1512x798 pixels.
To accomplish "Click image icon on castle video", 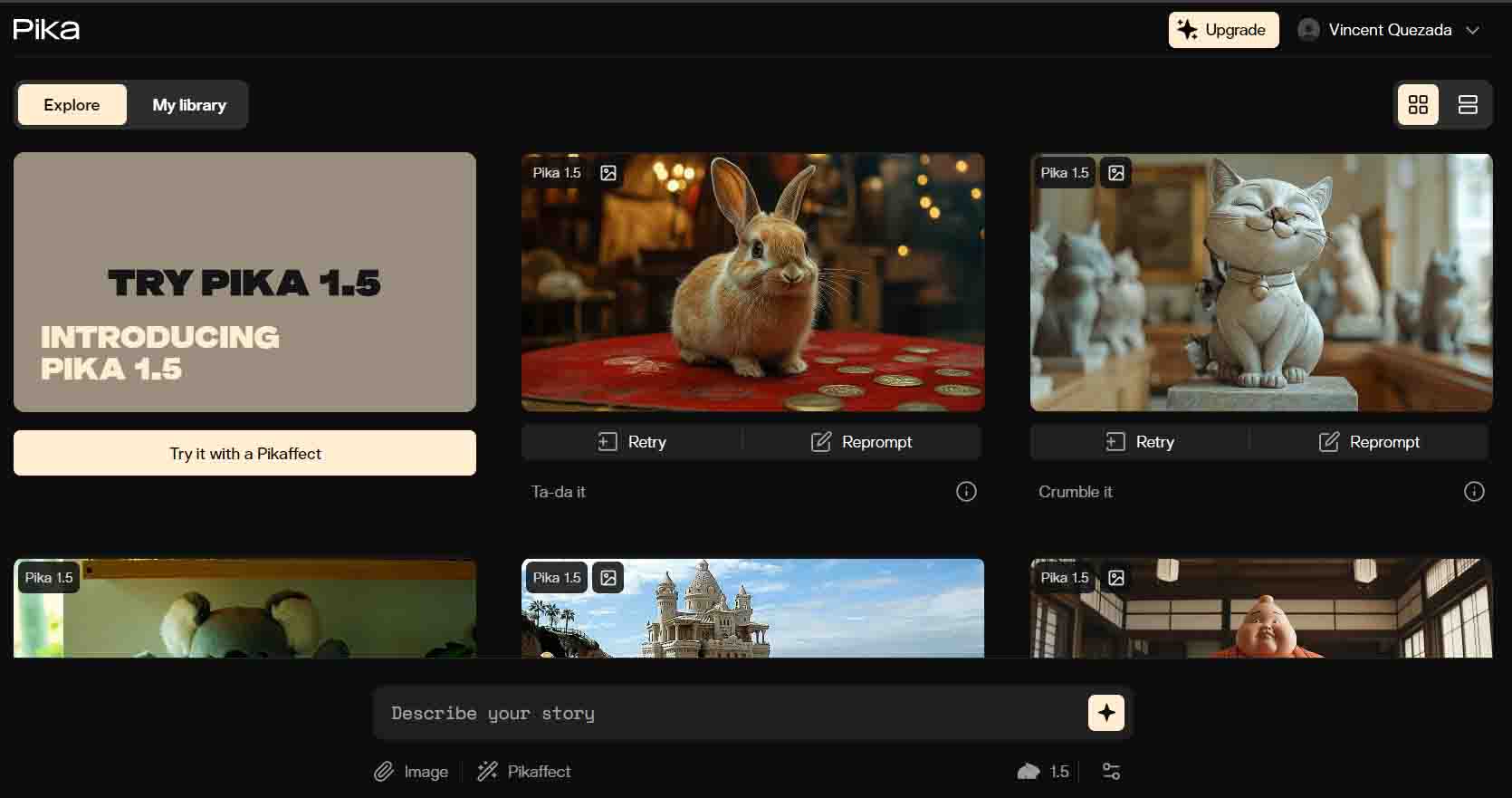I will [x=608, y=578].
